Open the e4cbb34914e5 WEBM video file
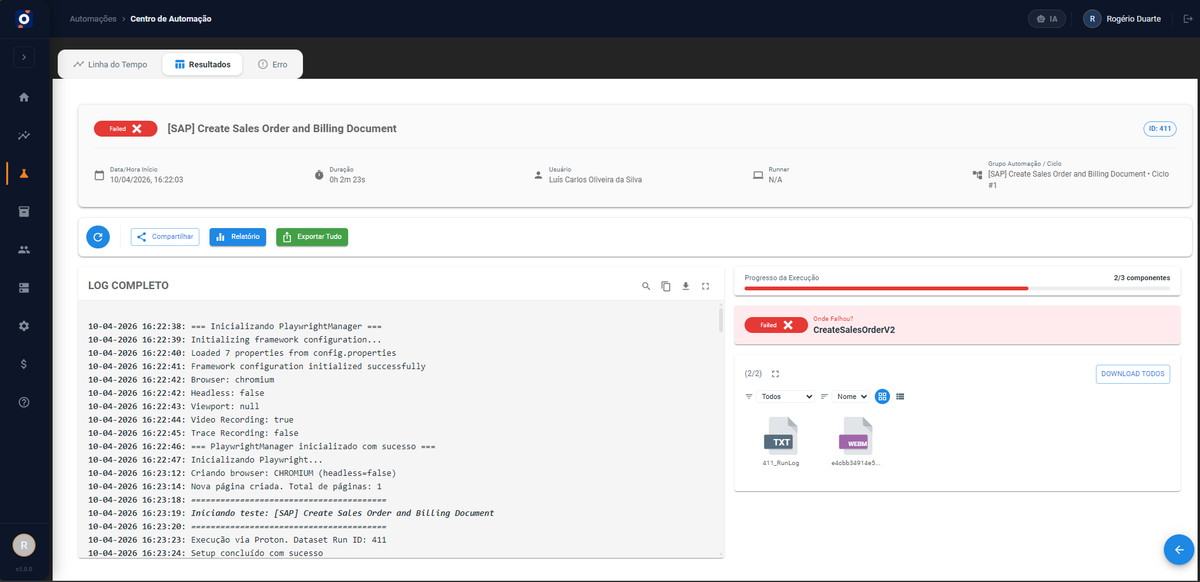Image resolution: width=1200 pixels, height=582 pixels. pyautogui.click(x=857, y=441)
